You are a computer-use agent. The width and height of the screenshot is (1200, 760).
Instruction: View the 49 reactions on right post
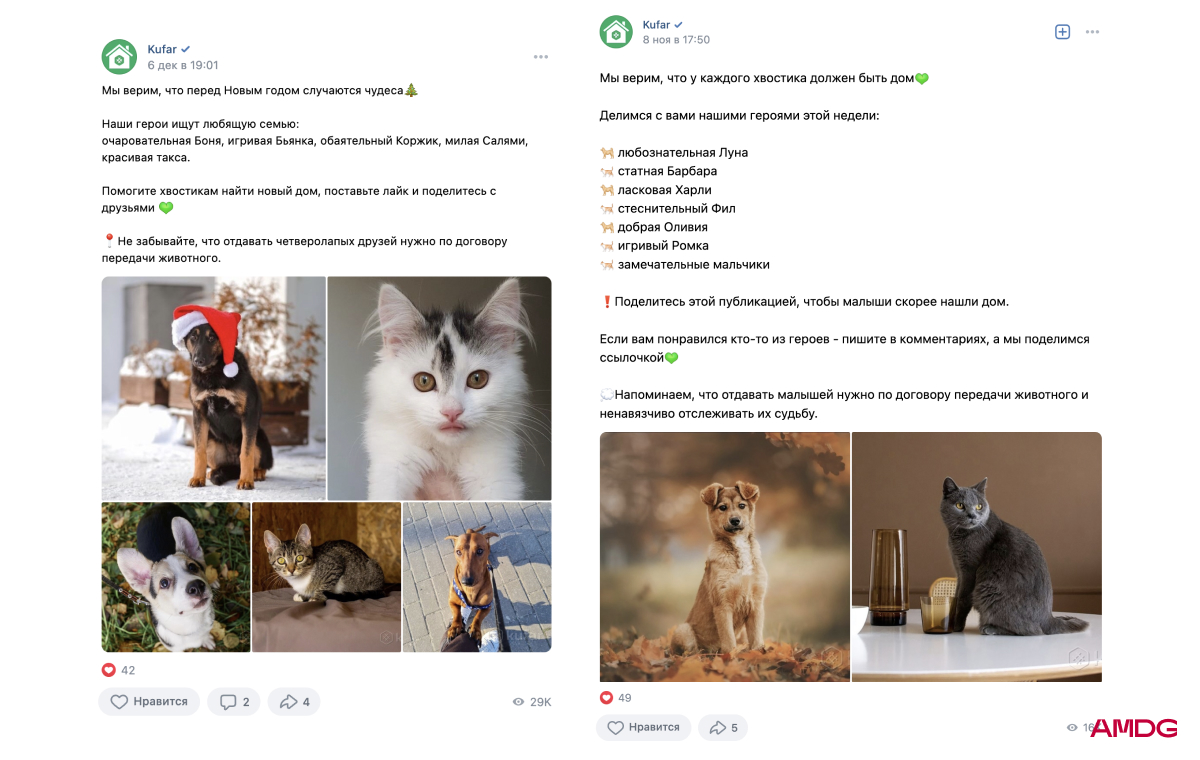click(x=616, y=698)
